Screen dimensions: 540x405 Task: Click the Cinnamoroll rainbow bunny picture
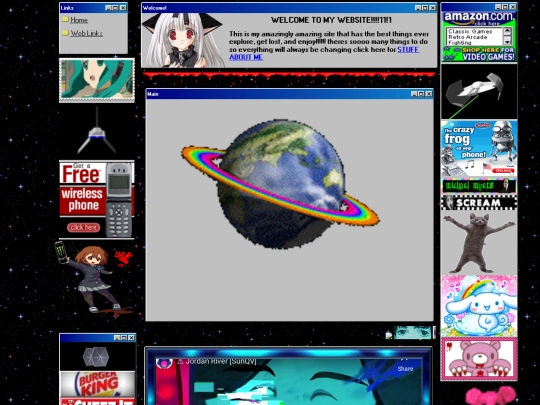[479, 306]
